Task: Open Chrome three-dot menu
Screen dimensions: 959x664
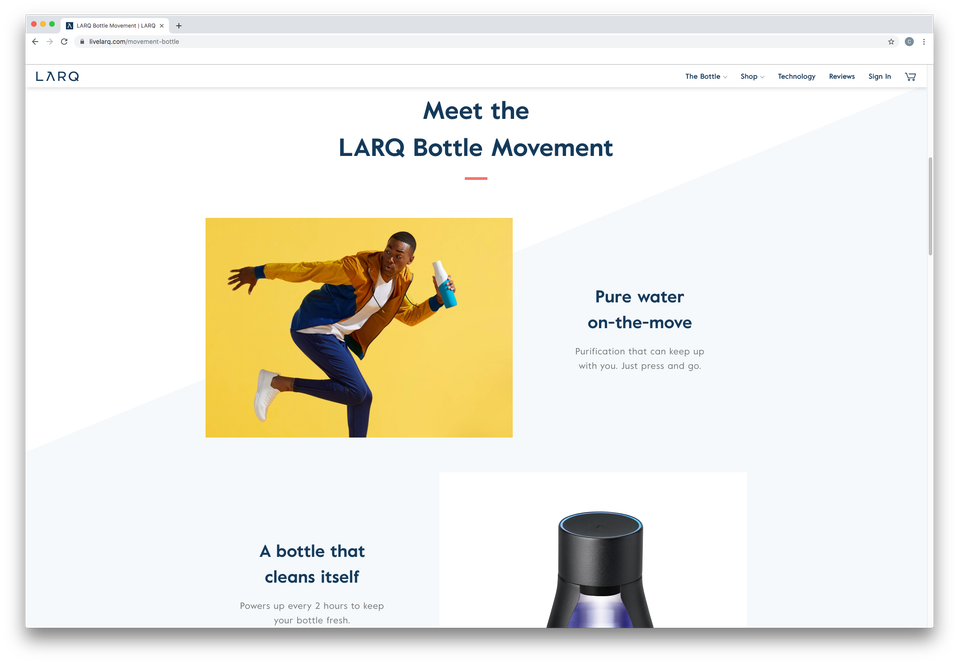Action: tap(924, 42)
